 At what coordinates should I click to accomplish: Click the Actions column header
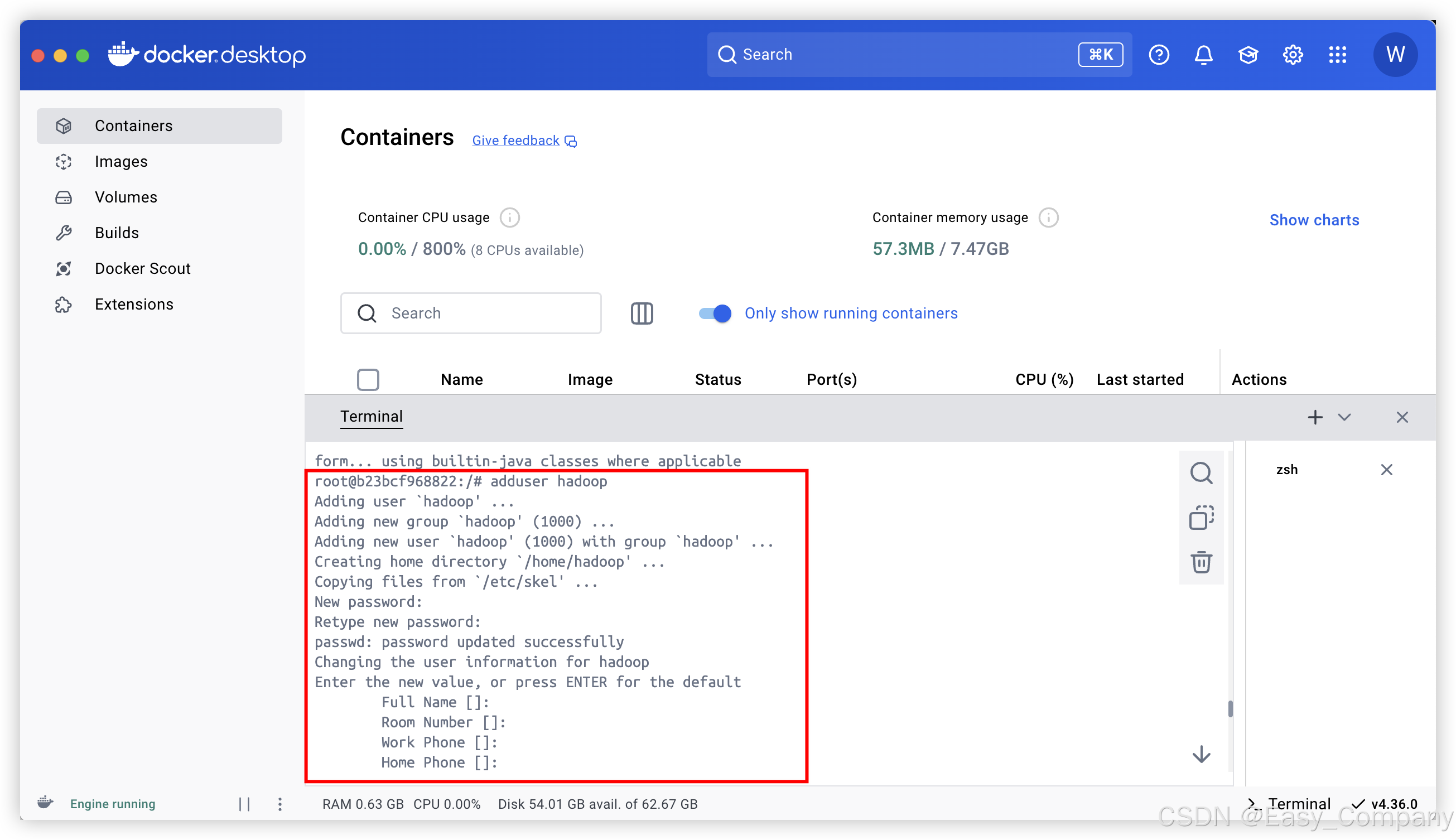point(1258,380)
